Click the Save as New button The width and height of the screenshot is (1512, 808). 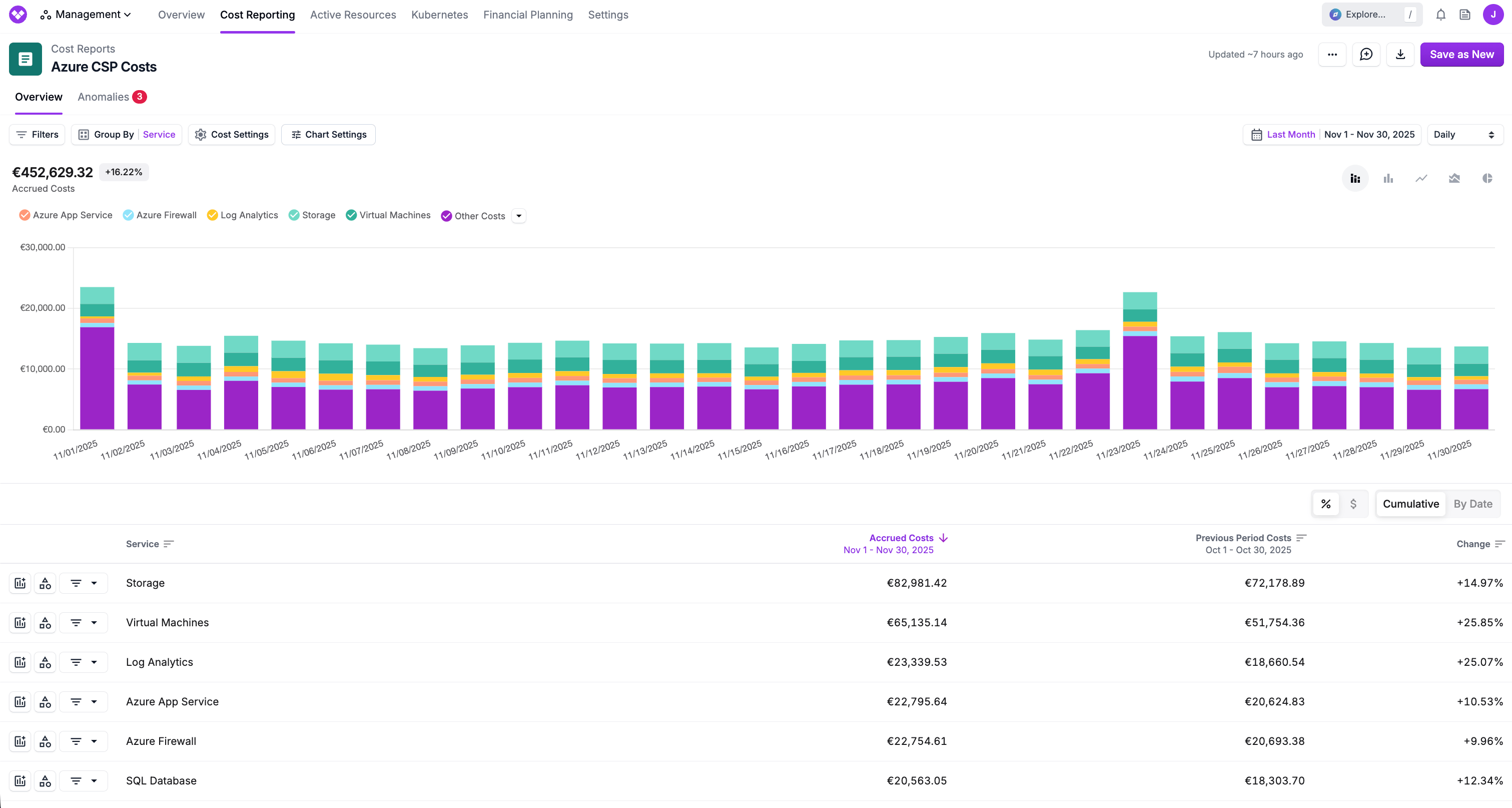1462,54
